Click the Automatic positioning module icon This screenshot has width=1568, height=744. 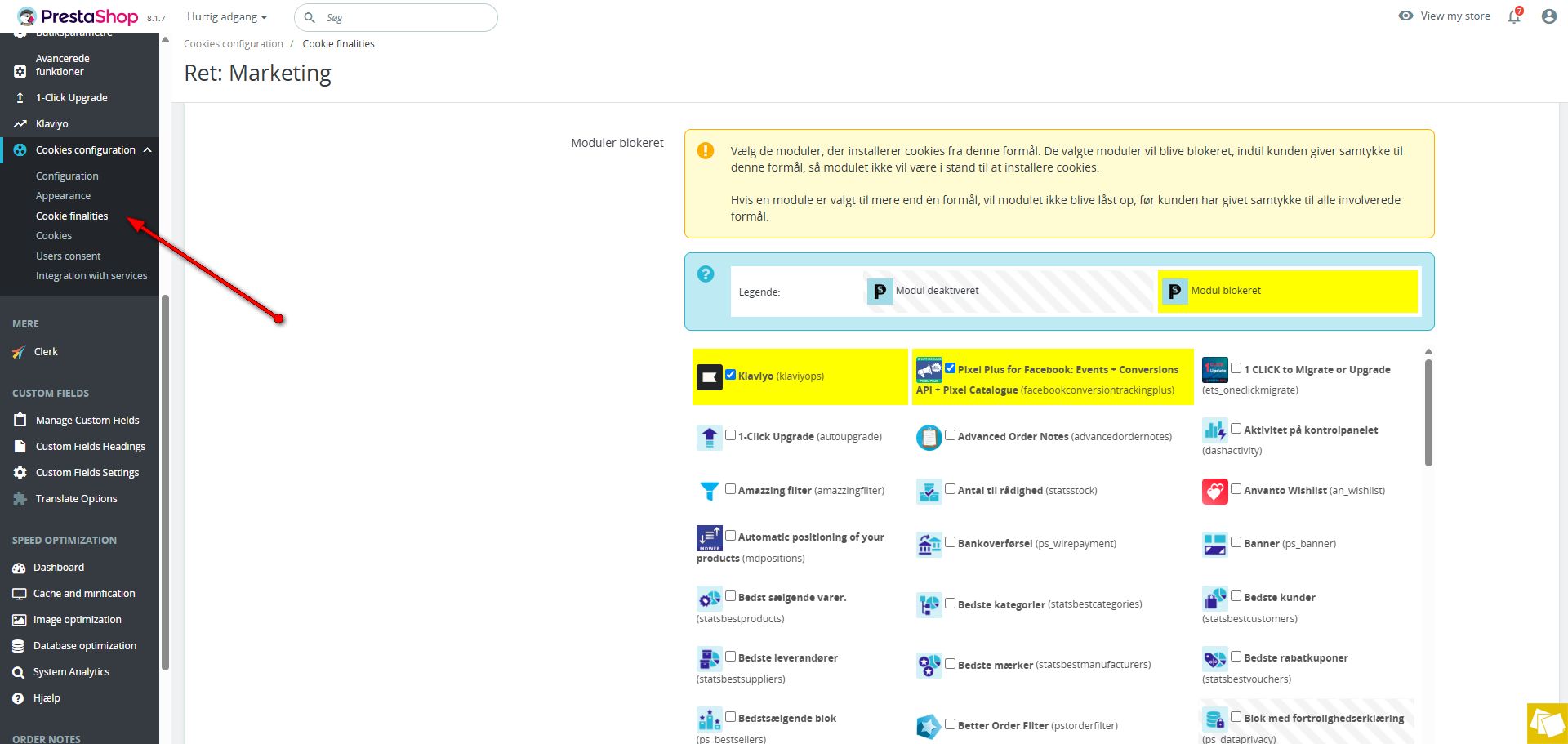pyautogui.click(x=709, y=538)
